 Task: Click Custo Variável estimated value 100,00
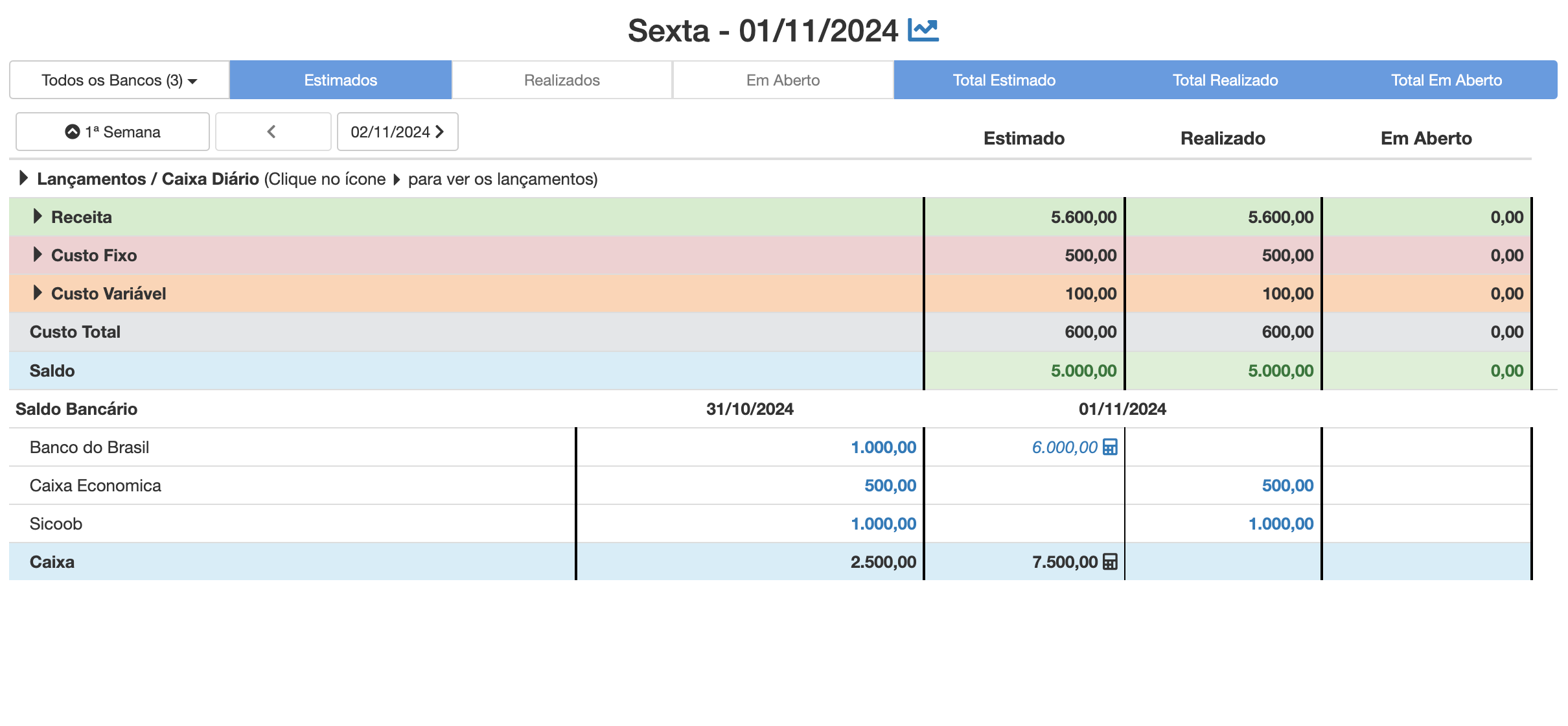pyautogui.click(x=1091, y=294)
